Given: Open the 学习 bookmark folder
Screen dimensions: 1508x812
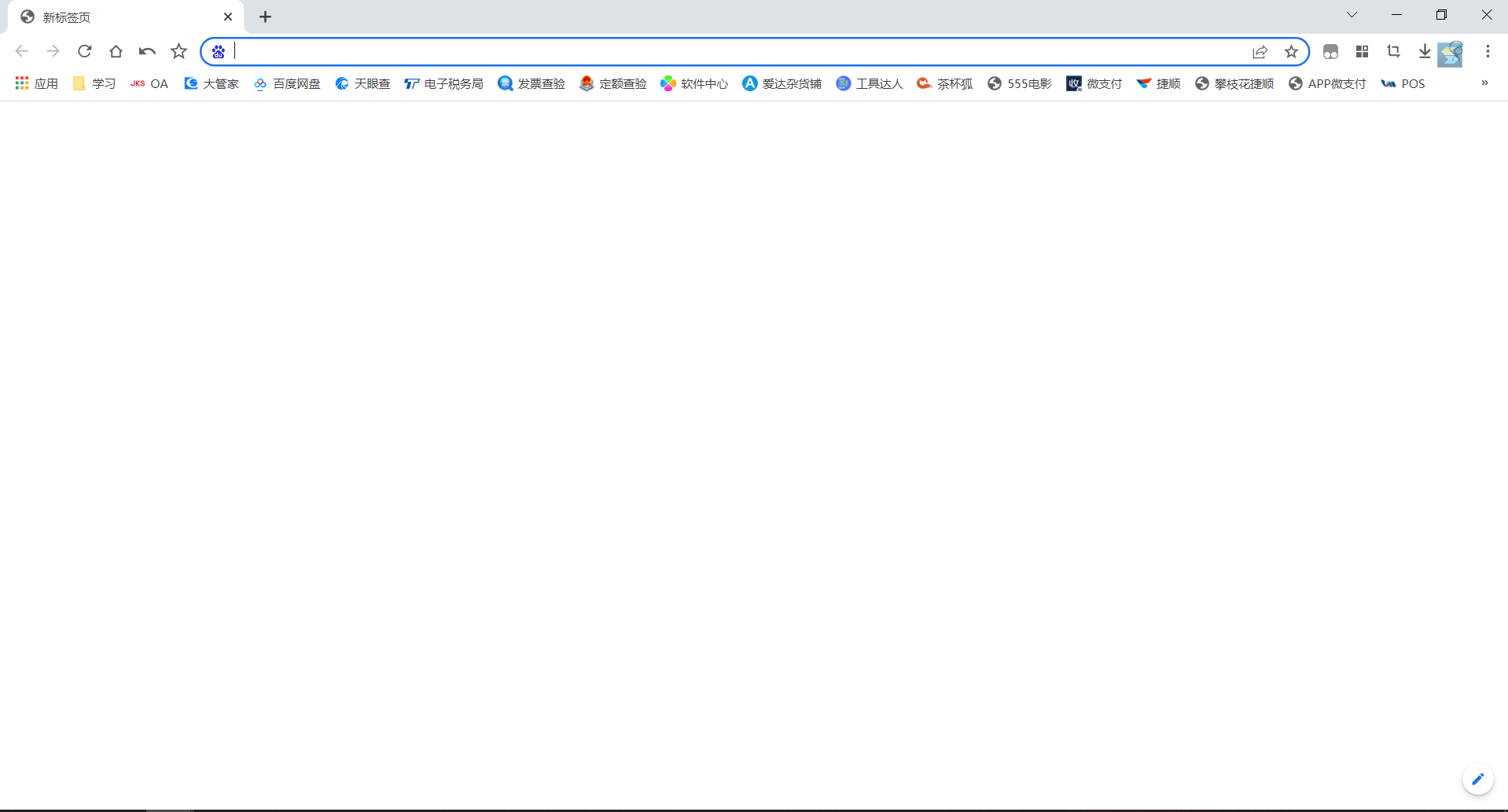Looking at the screenshot, I should (x=94, y=83).
